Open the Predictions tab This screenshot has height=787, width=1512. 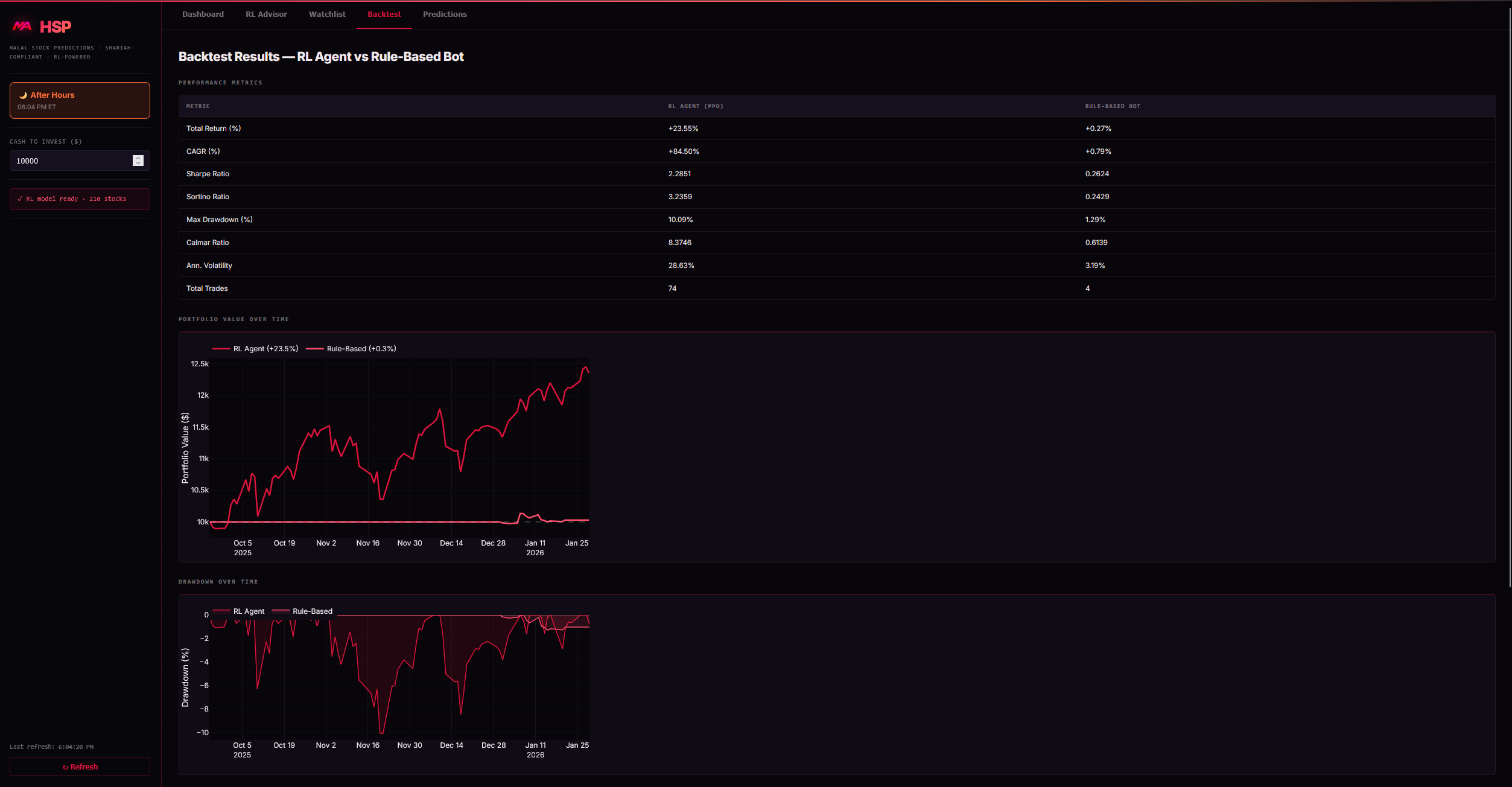(x=445, y=14)
